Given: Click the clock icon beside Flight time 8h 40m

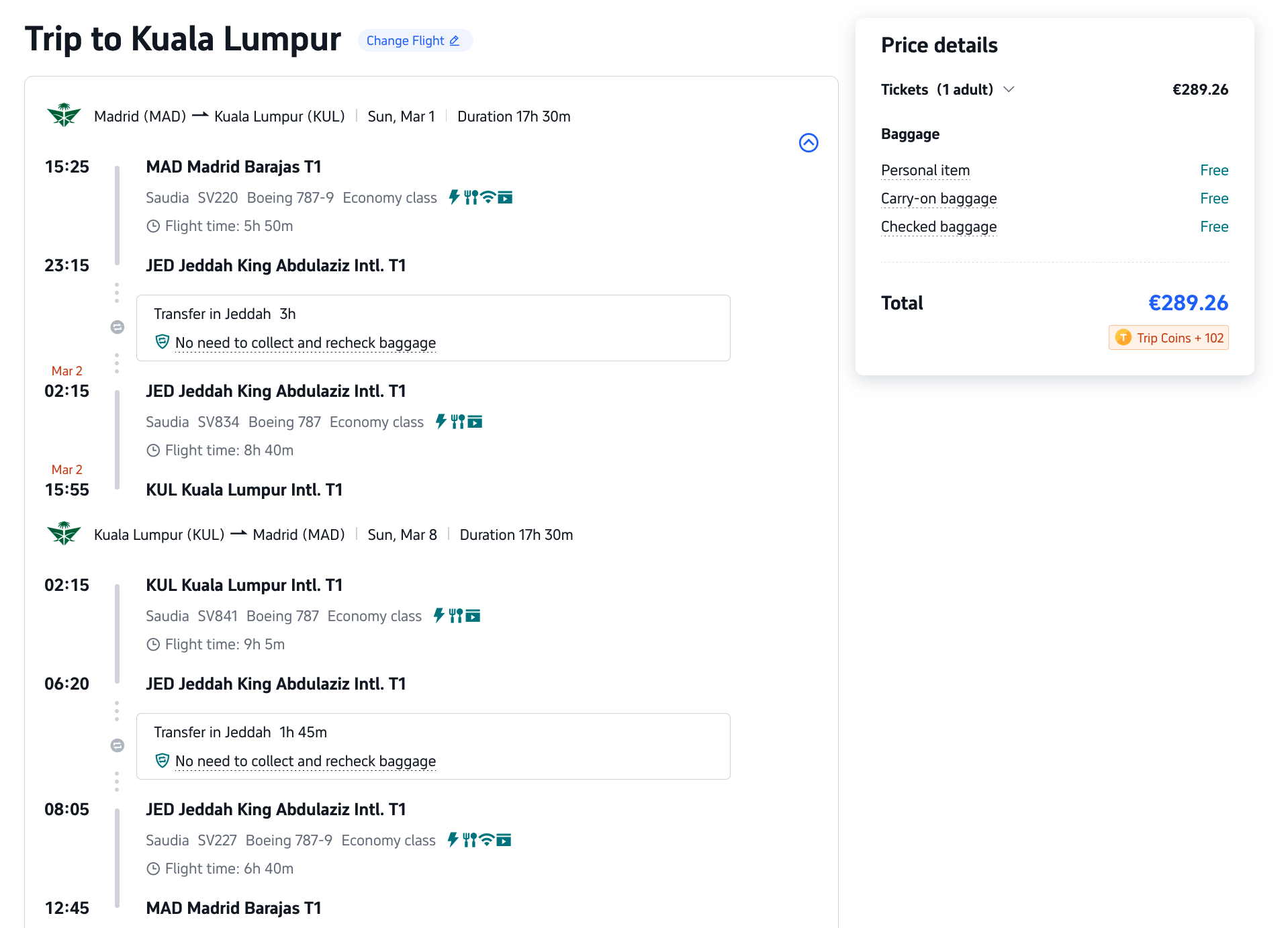Looking at the screenshot, I should coord(153,451).
